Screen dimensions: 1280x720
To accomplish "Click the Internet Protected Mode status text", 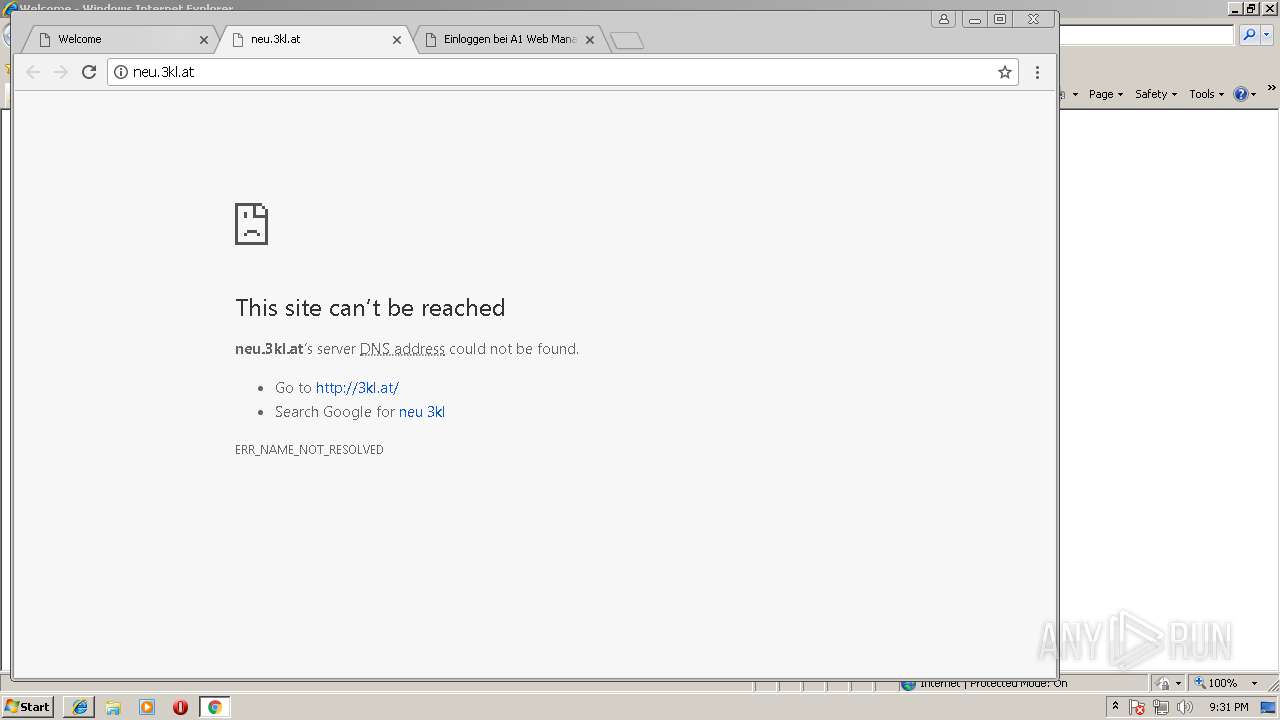I will pyautogui.click(x=993, y=683).
